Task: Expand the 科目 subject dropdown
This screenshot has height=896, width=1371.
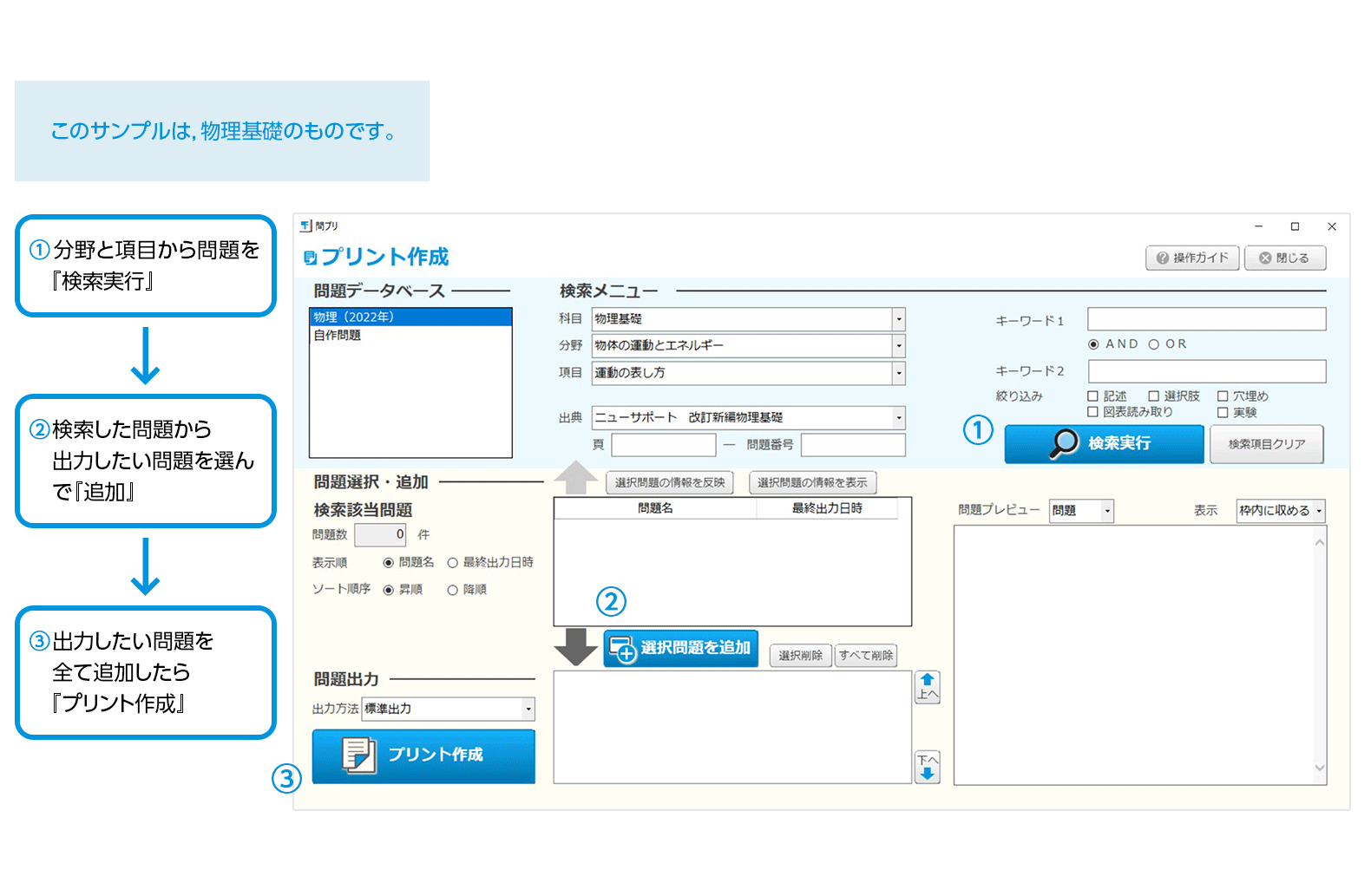Action: (x=898, y=319)
